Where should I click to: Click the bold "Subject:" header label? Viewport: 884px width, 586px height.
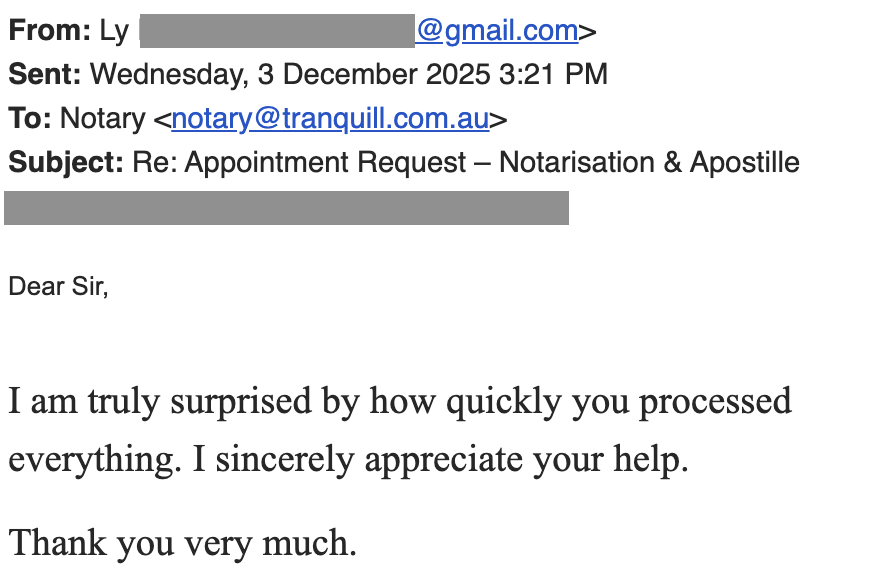[66, 163]
